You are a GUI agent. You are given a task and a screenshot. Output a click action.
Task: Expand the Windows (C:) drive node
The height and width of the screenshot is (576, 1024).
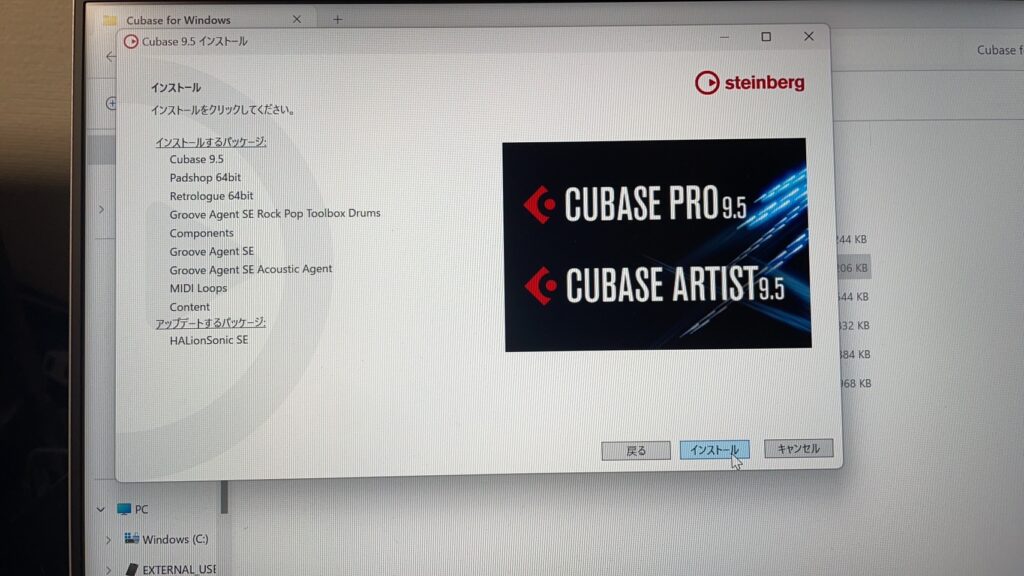point(108,540)
